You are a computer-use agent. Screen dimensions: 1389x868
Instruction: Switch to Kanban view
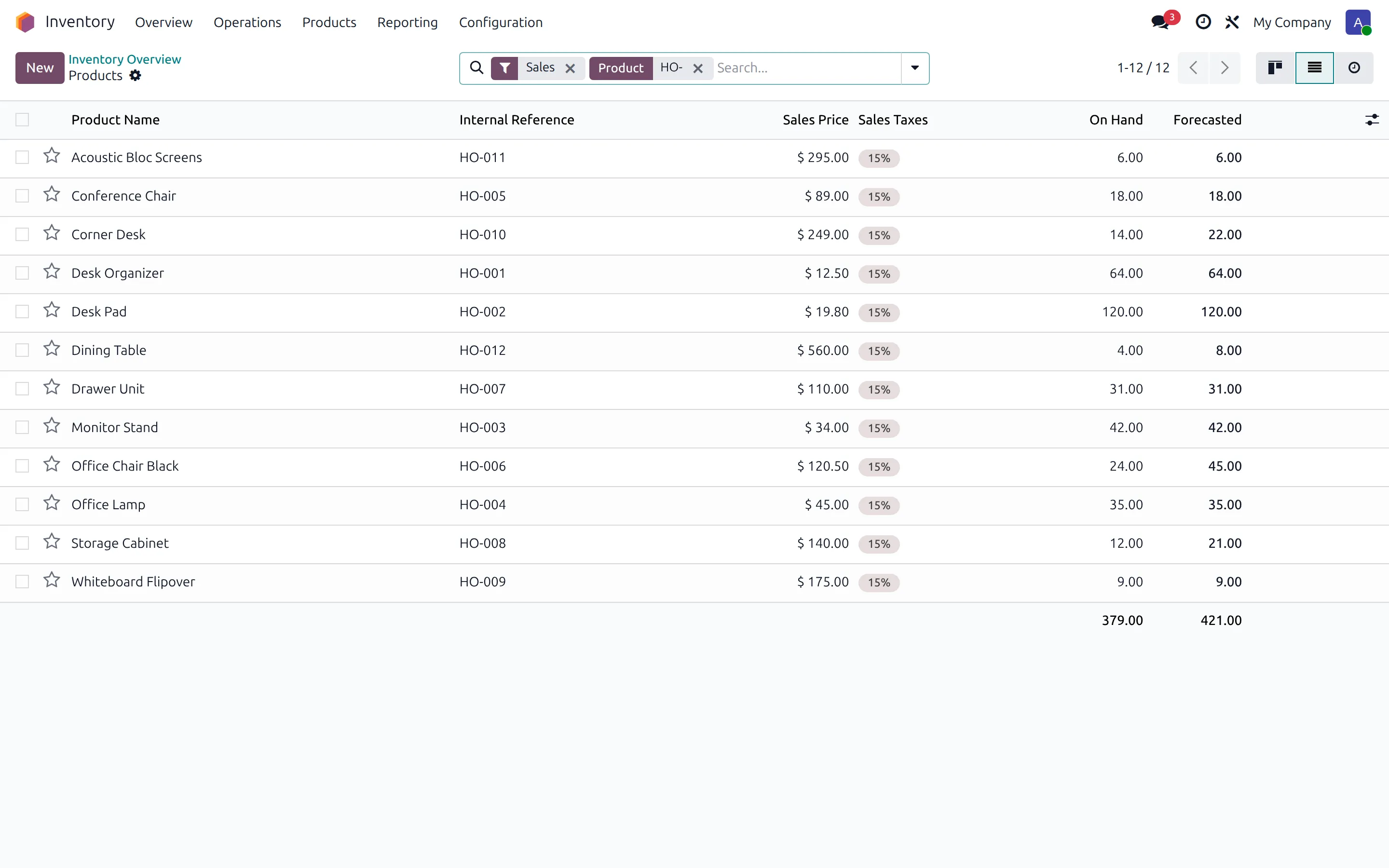(1275, 68)
